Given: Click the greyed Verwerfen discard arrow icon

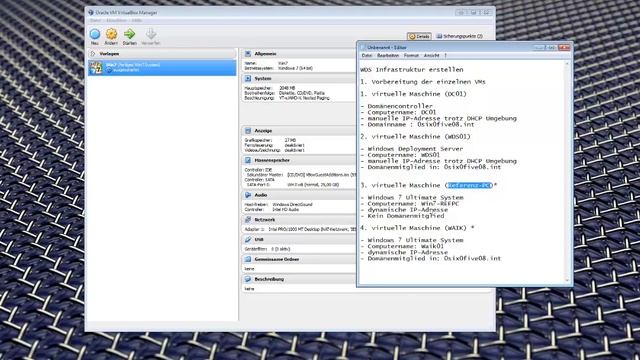Looking at the screenshot, I should point(151,34).
